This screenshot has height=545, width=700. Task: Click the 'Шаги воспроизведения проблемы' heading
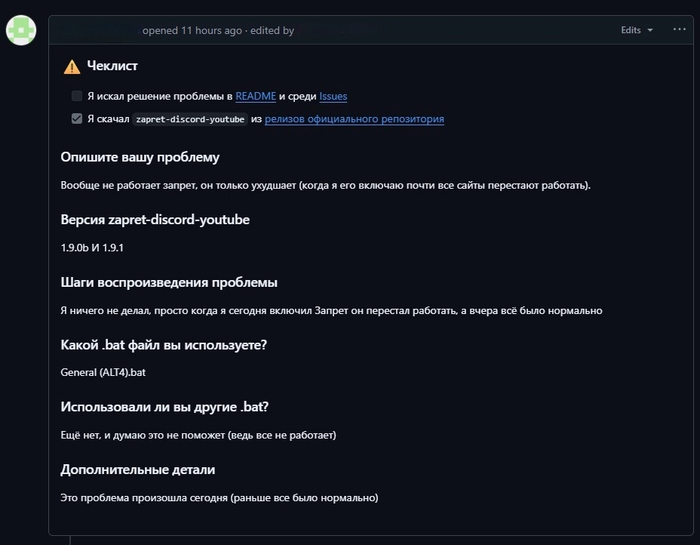tap(169, 282)
